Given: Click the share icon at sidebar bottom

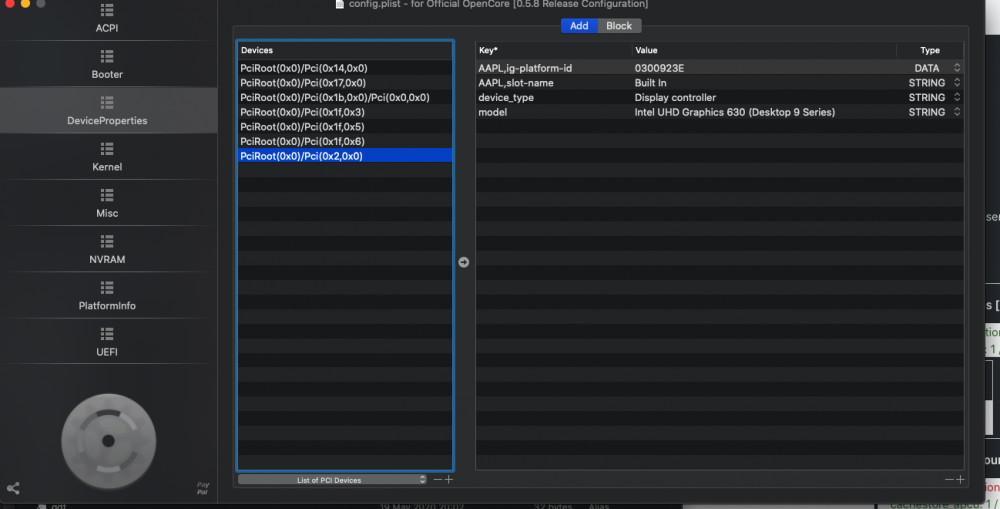Looking at the screenshot, I should coord(13,489).
